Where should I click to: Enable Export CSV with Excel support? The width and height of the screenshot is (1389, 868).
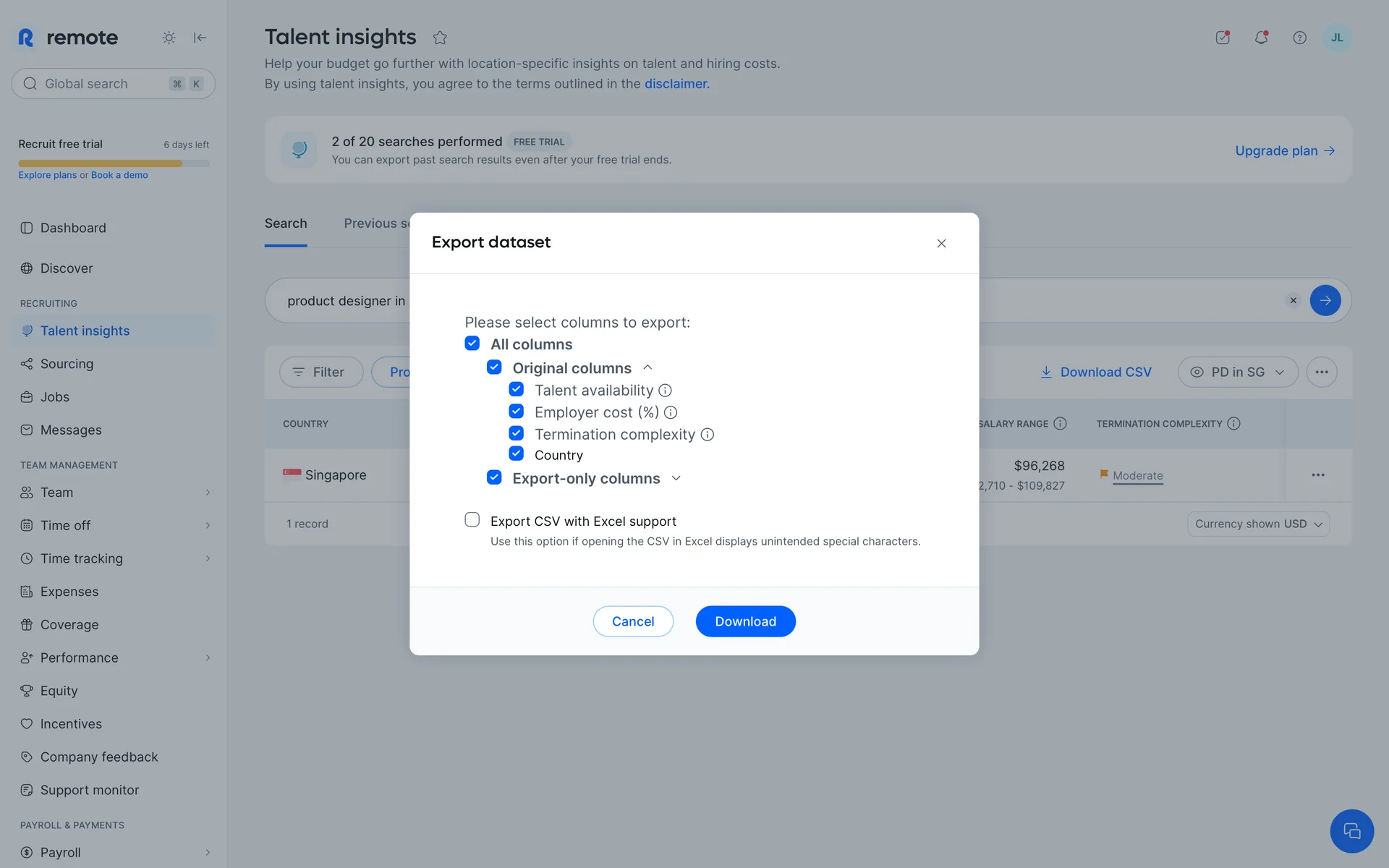tap(472, 520)
